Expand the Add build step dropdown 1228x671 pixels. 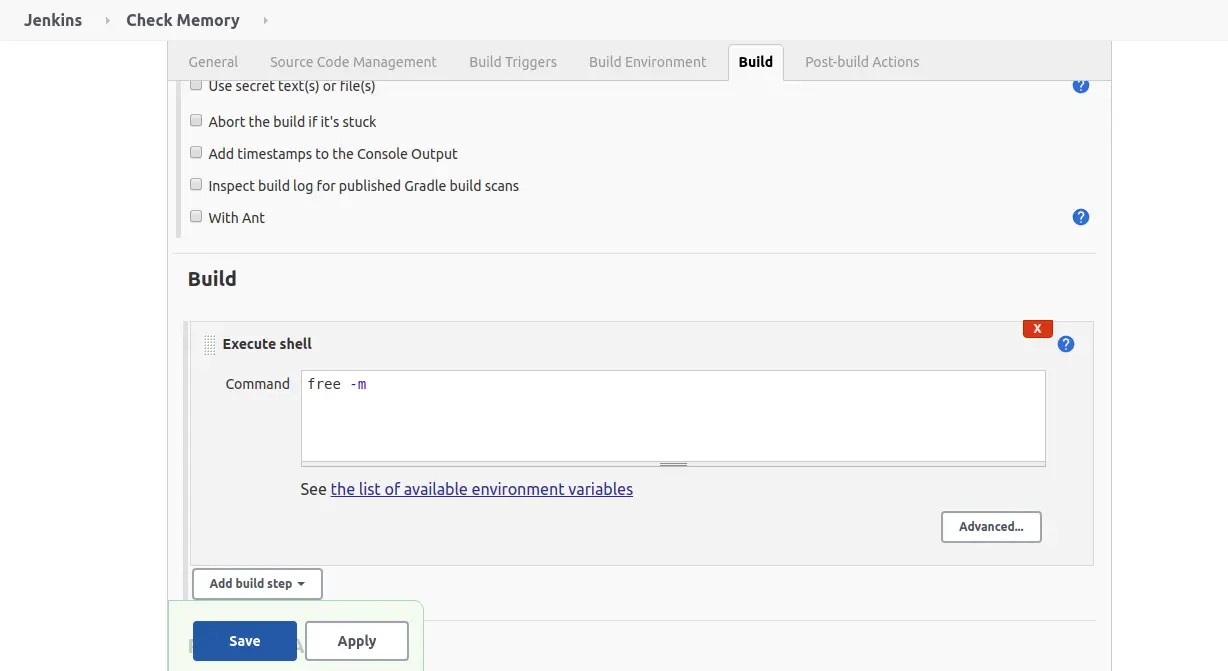257,584
